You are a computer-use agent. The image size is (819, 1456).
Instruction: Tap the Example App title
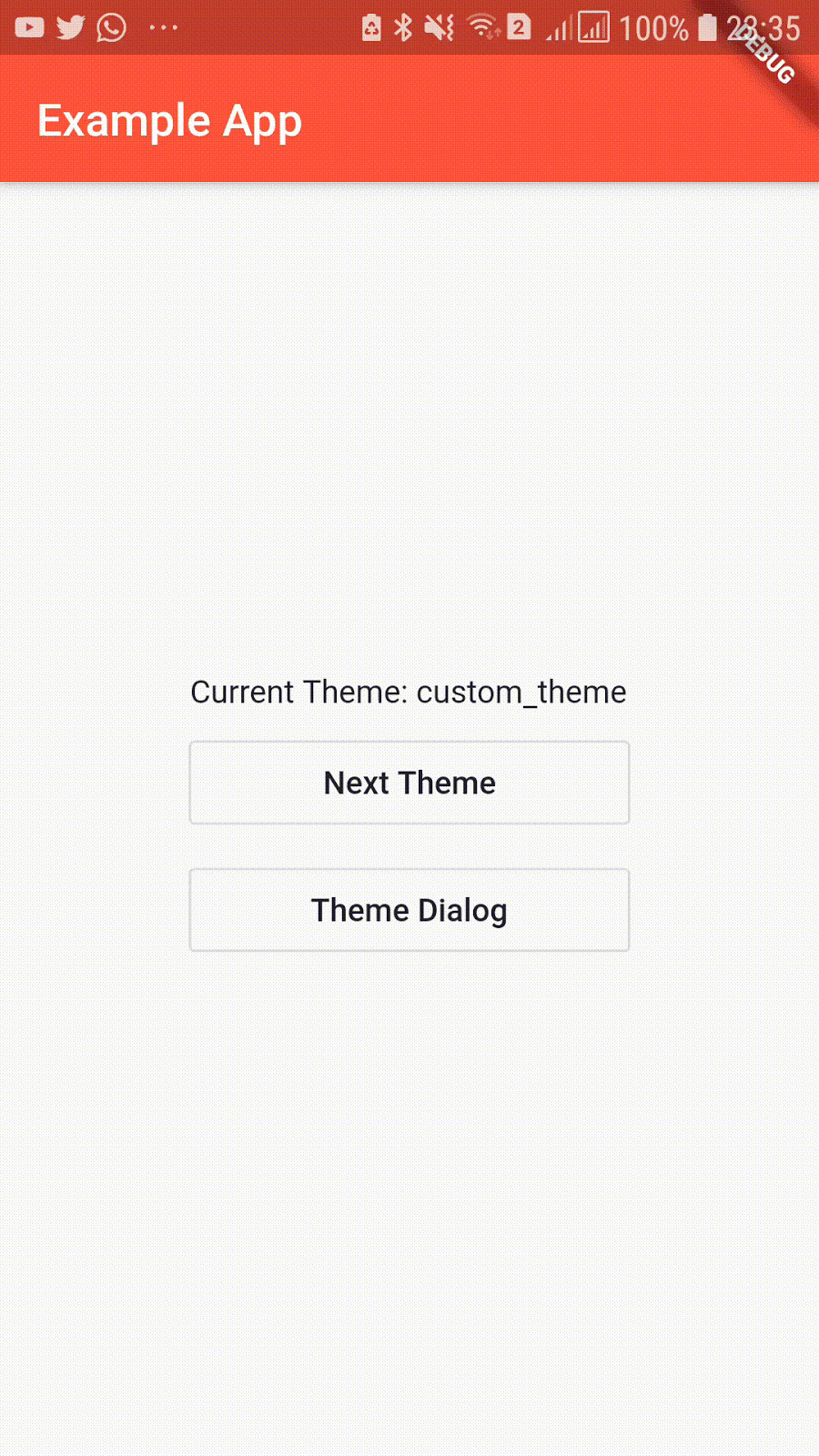[x=169, y=122]
